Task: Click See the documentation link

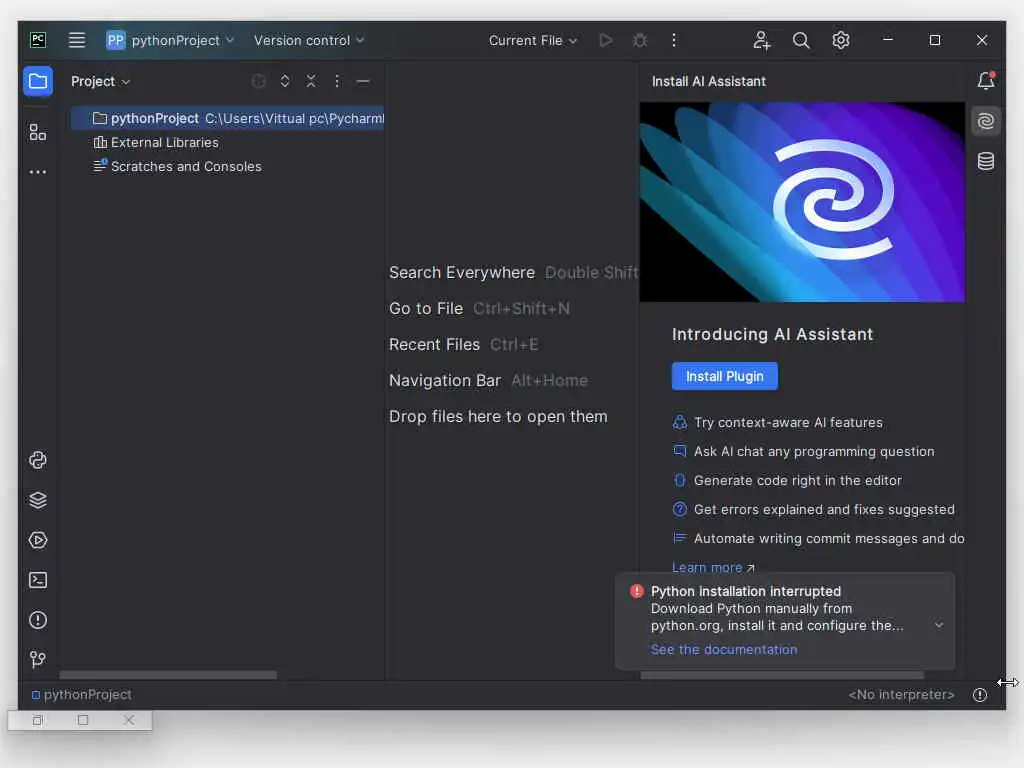Action: (x=724, y=650)
